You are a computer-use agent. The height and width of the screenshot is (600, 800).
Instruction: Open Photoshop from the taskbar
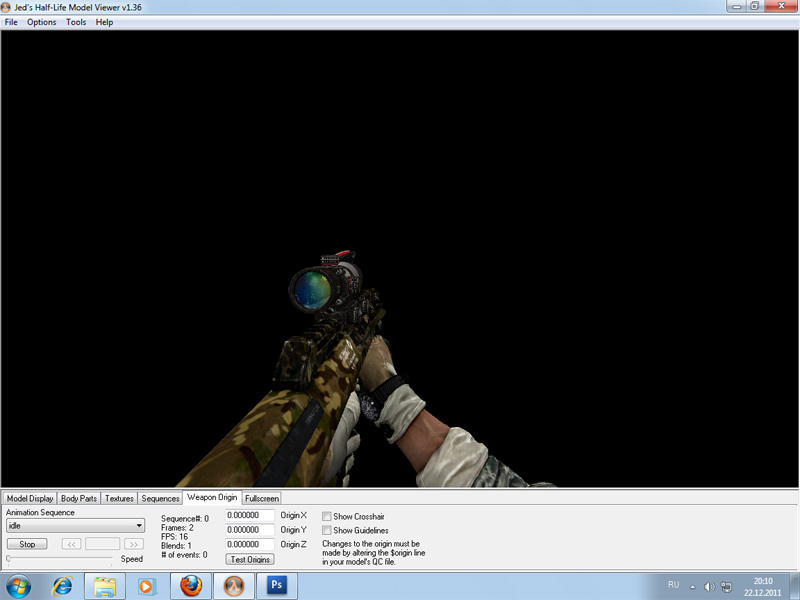point(277,587)
